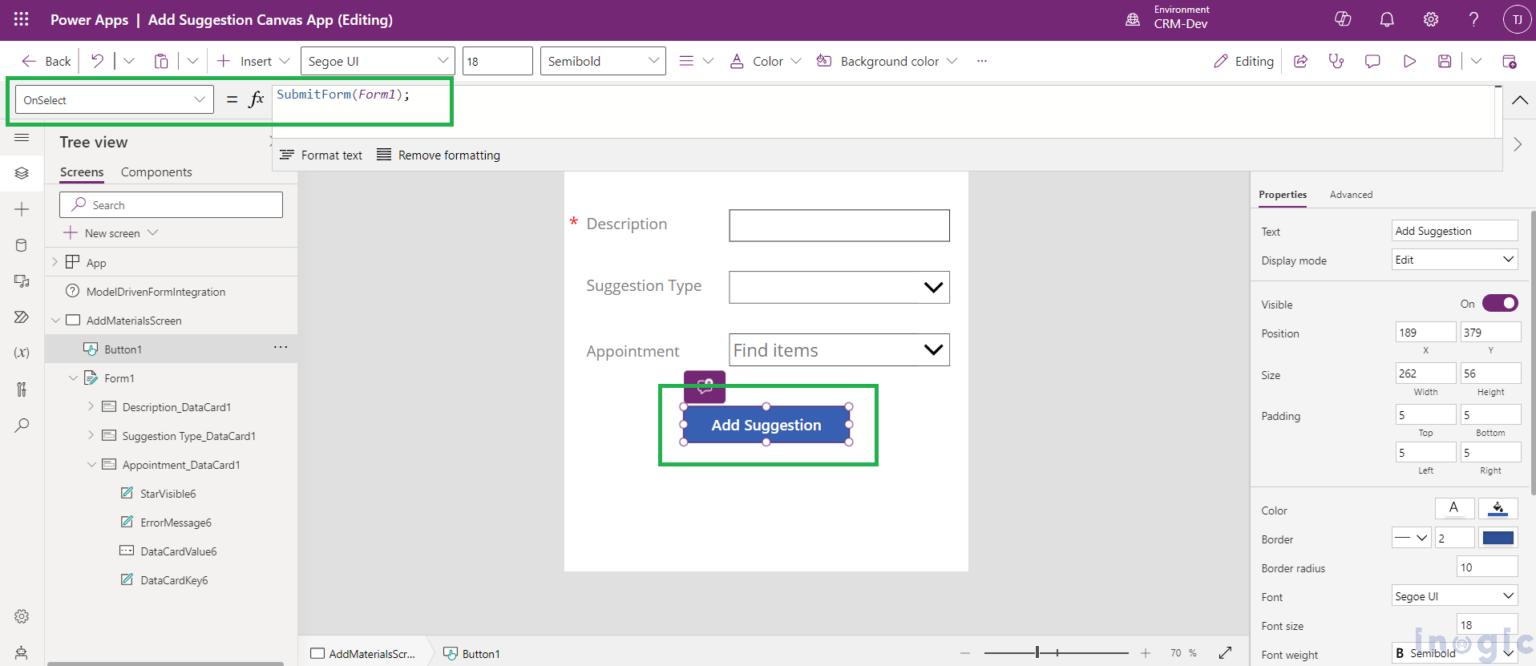Switch to the Advanced properties tab
Viewport: 1536px width, 666px height.
pos(1351,194)
